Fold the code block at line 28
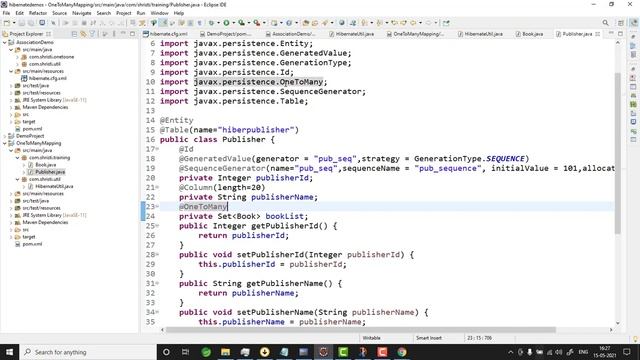 [158, 255]
